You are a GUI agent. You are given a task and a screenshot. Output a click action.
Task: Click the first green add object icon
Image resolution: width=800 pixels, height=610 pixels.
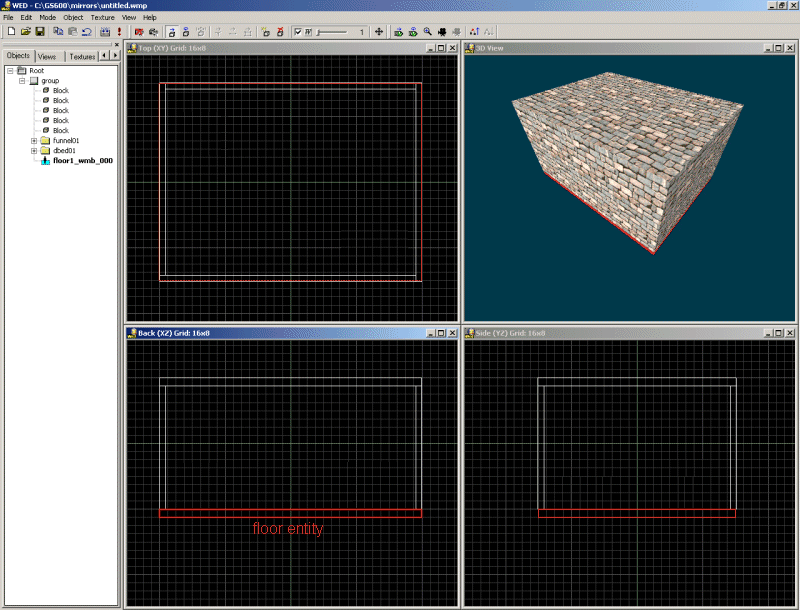point(398,32)
